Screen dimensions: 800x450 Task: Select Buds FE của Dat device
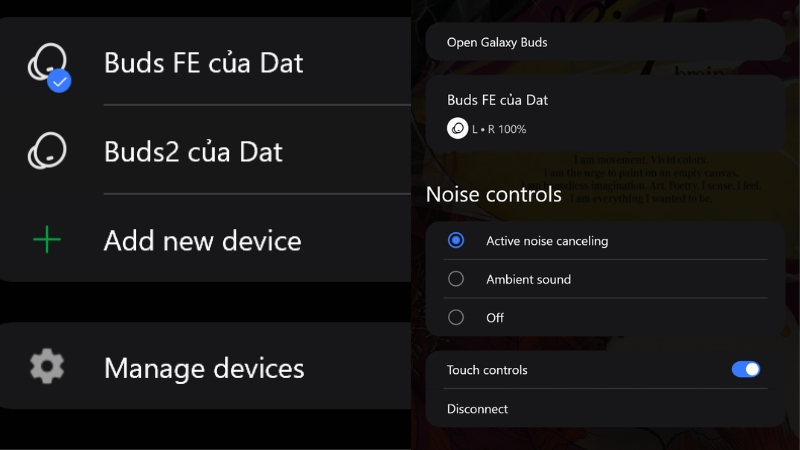[203, 63]
